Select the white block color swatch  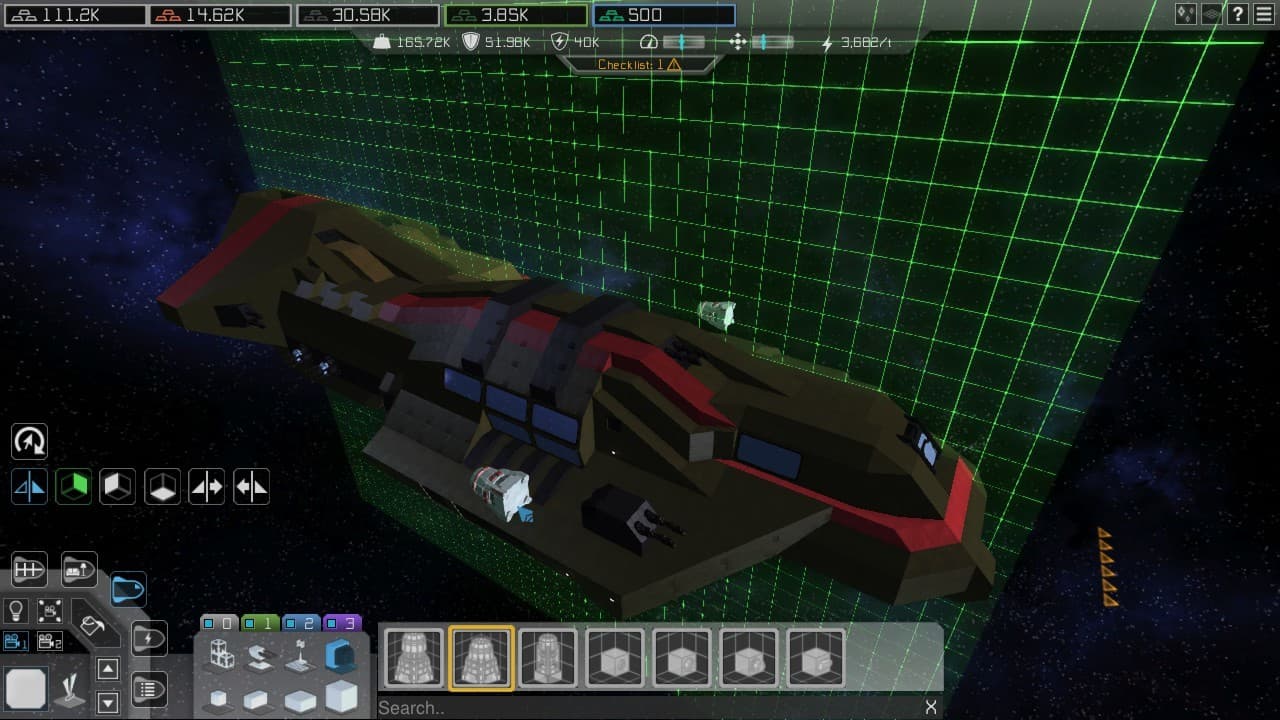tap(25, 690)
